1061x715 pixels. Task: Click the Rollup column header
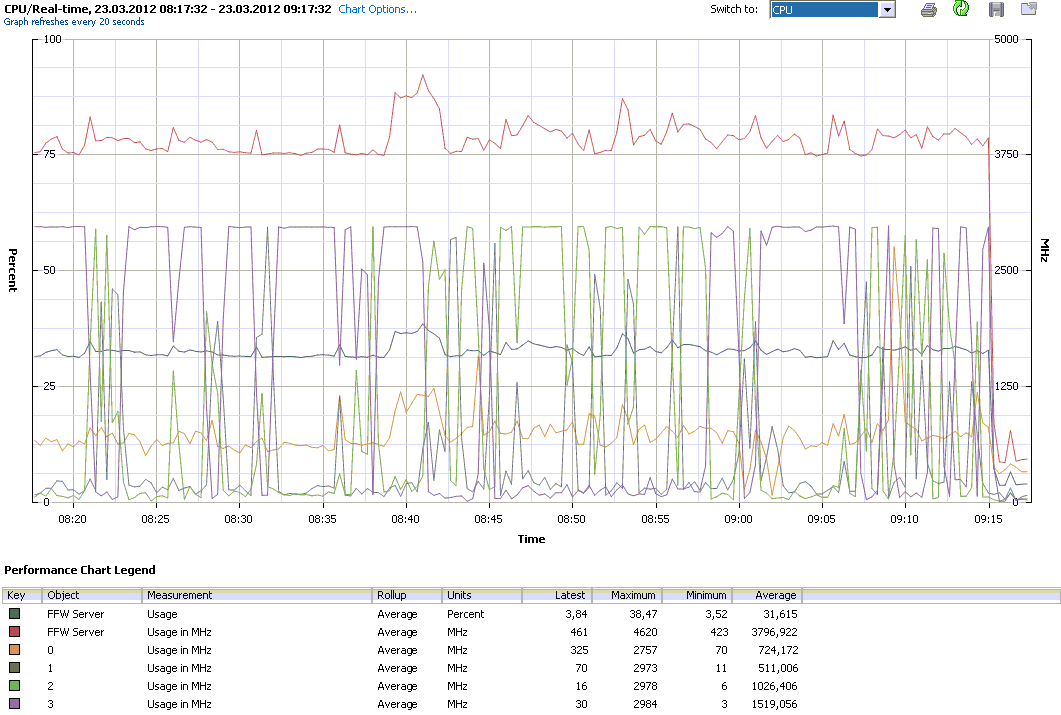coord(406,595)
